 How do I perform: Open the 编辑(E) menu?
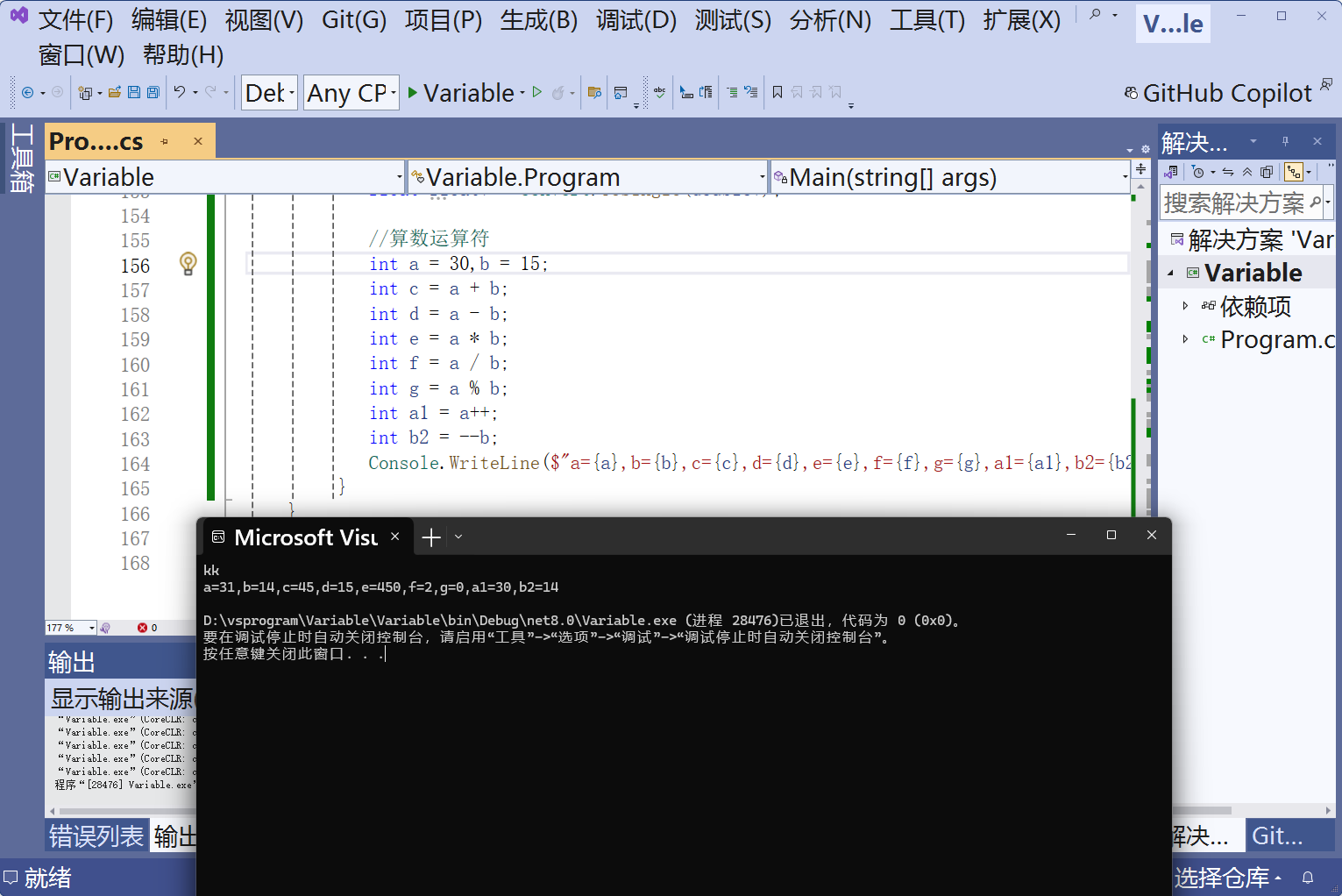(169, 19)
